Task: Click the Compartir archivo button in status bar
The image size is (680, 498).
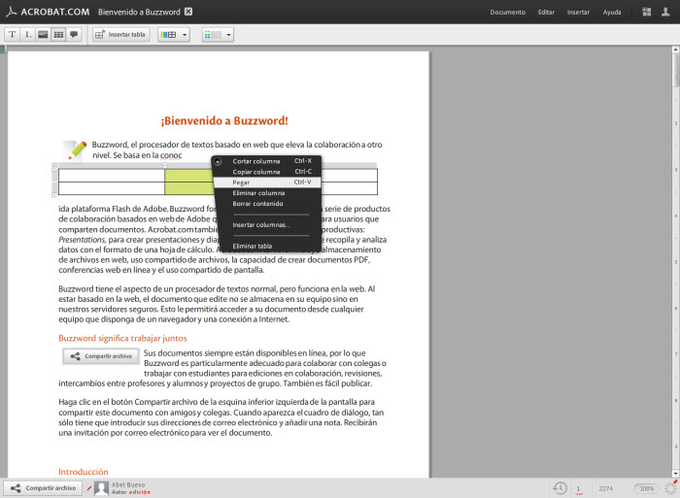Action: click(43, 488)
